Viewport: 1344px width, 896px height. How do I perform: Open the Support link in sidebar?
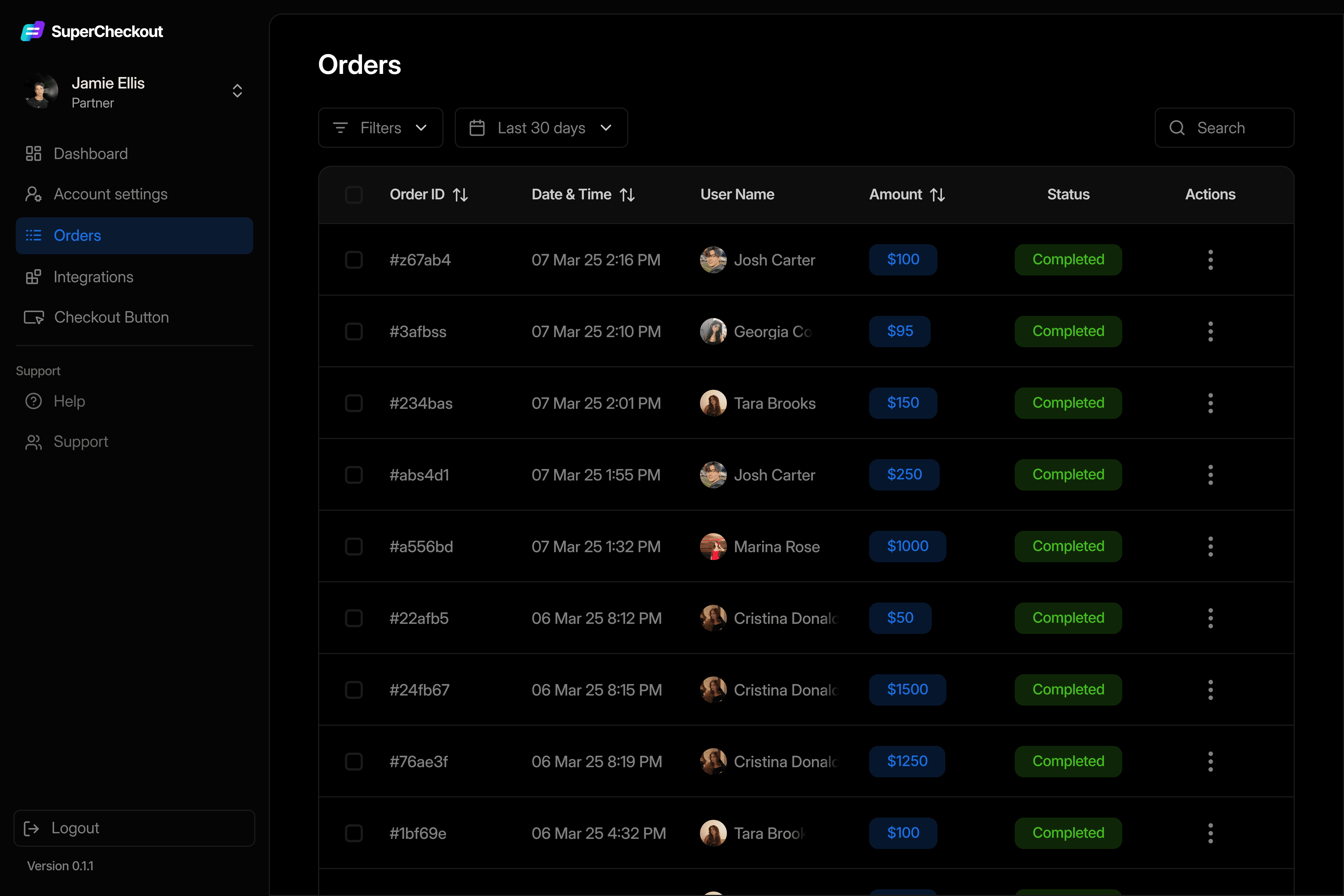coord(134,442)
